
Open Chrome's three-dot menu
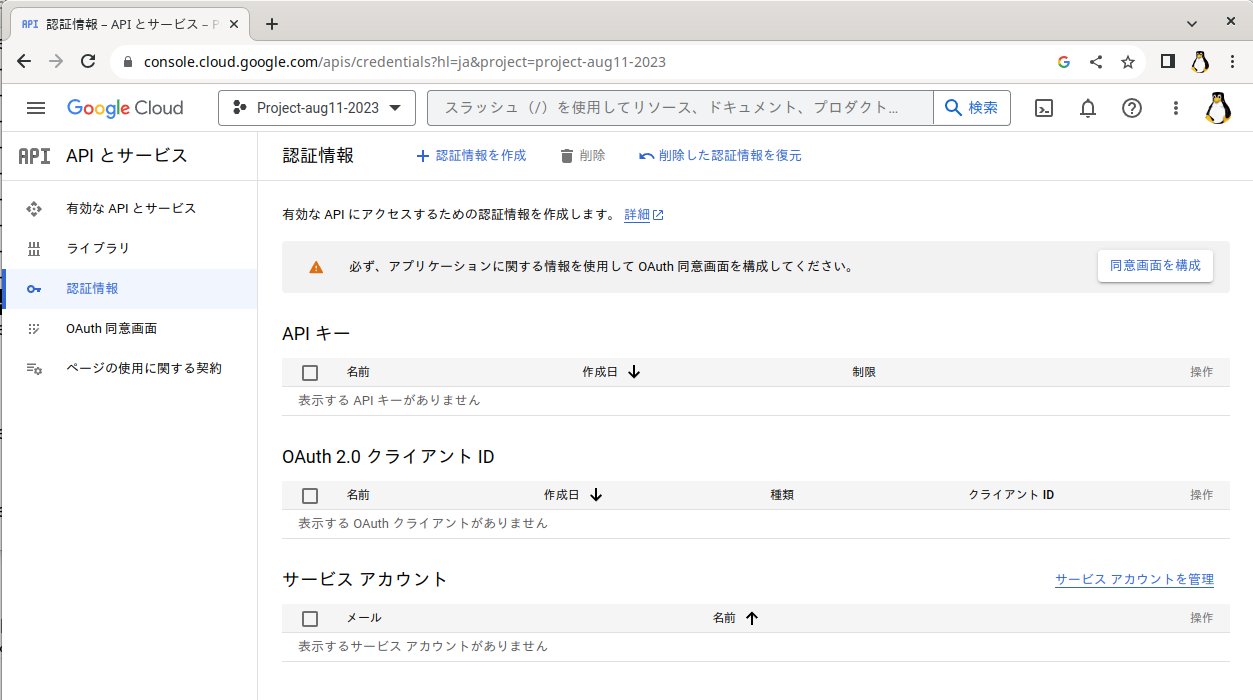coord(1232,62)
